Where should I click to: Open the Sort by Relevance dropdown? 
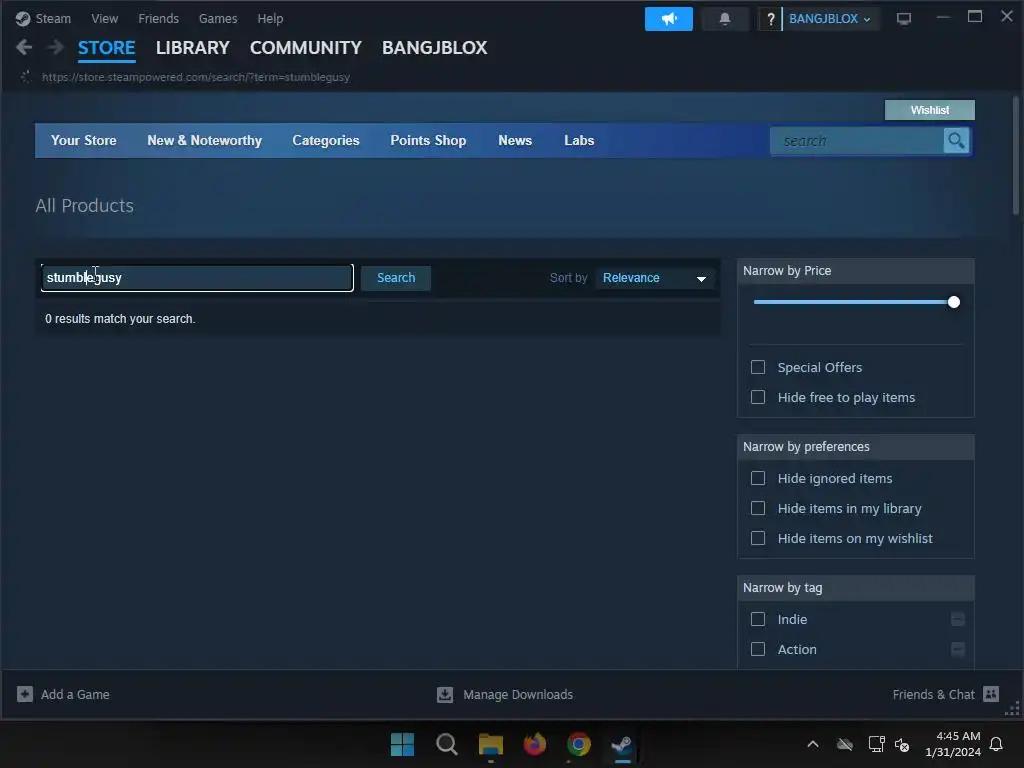pos(655,278)
